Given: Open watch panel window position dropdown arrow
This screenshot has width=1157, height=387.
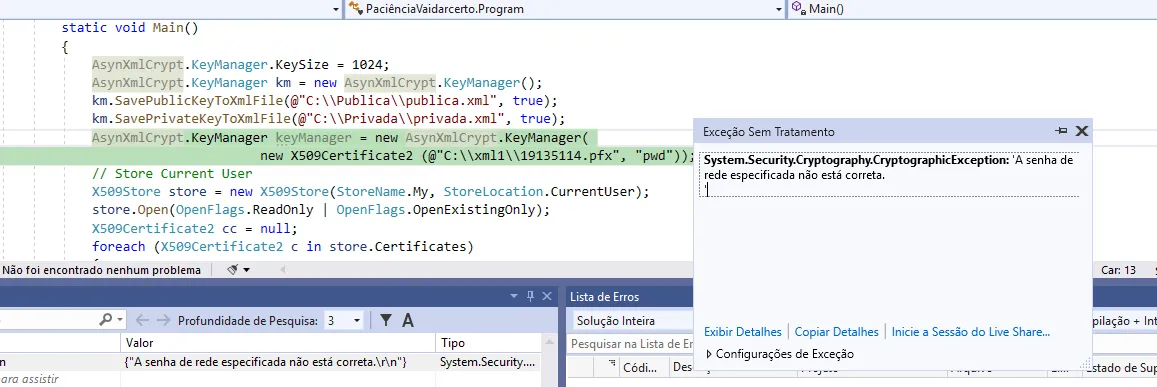Looking at the screenshot, I should (514, 296).
